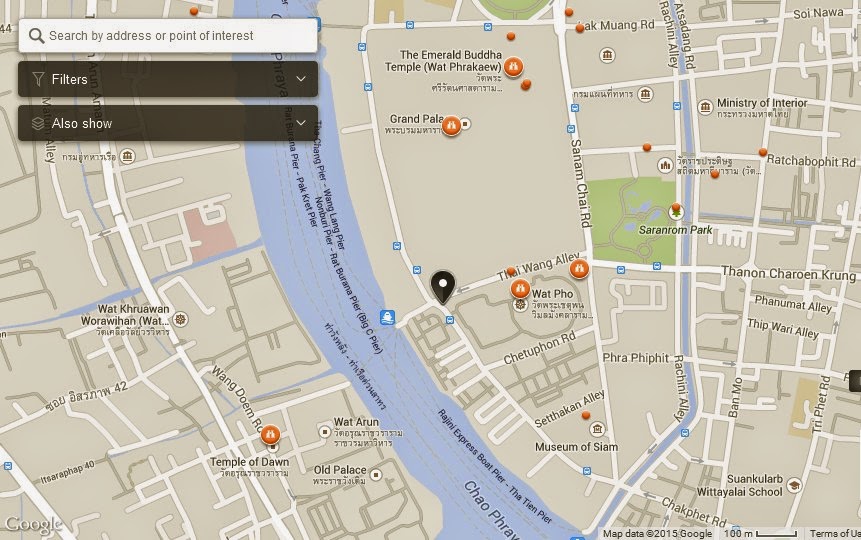The width and height of the screenshot is (861, 540).
Task: Click the Museum of Siam icon
Action: coord(597,428)
